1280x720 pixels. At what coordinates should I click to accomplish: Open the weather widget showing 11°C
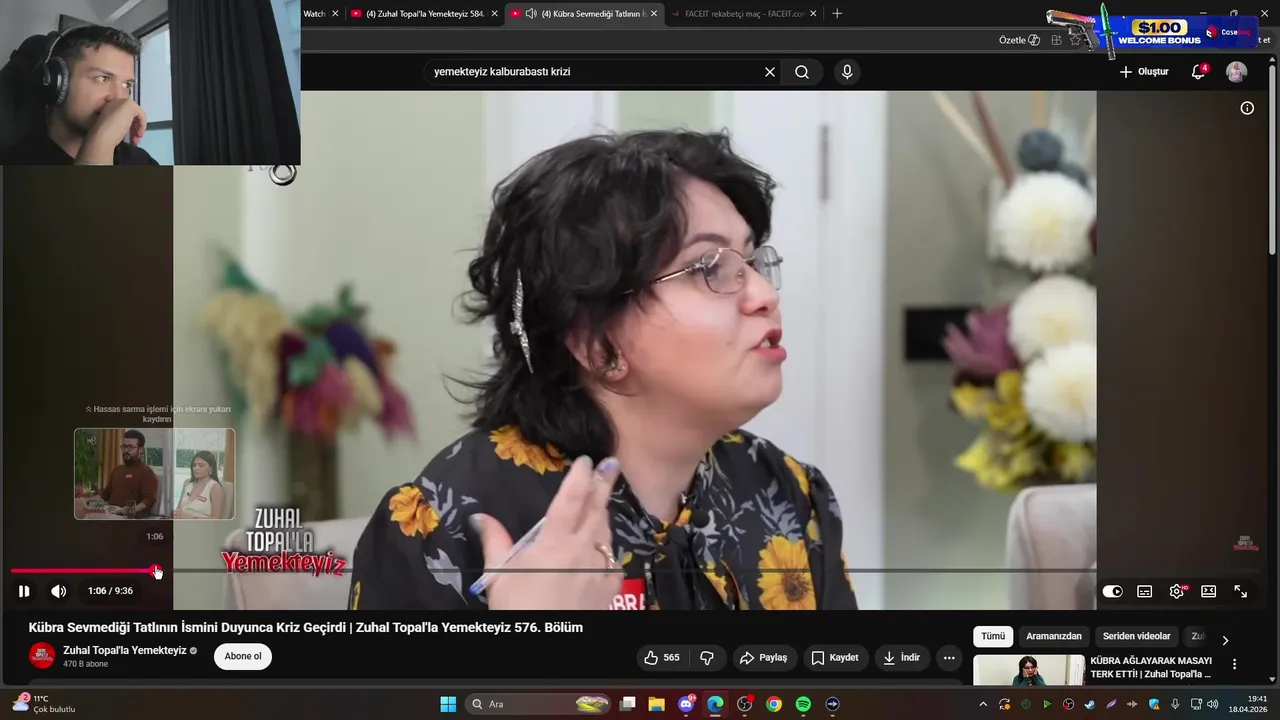coord(44,704)
